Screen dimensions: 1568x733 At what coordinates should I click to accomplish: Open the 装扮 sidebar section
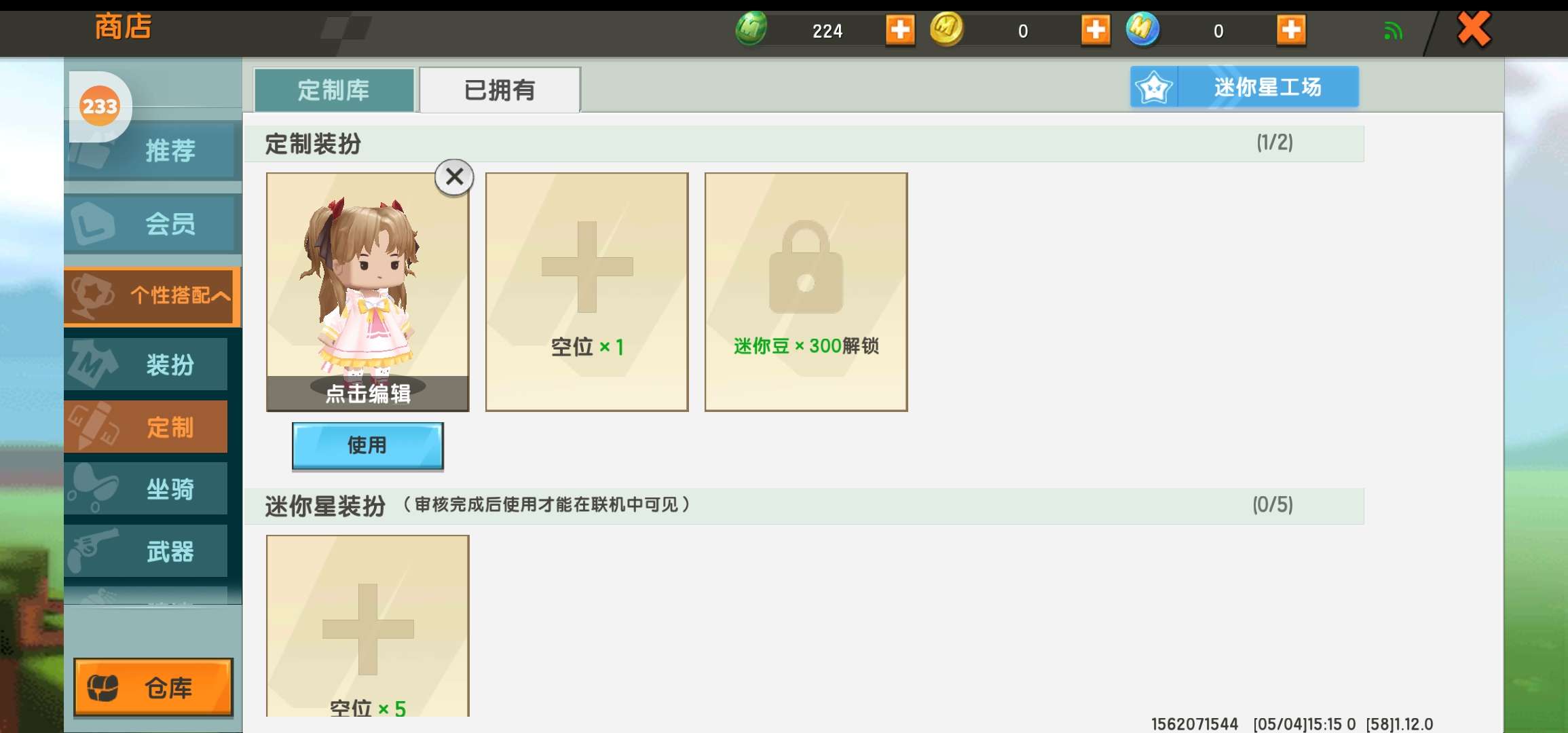pos(147,364)
